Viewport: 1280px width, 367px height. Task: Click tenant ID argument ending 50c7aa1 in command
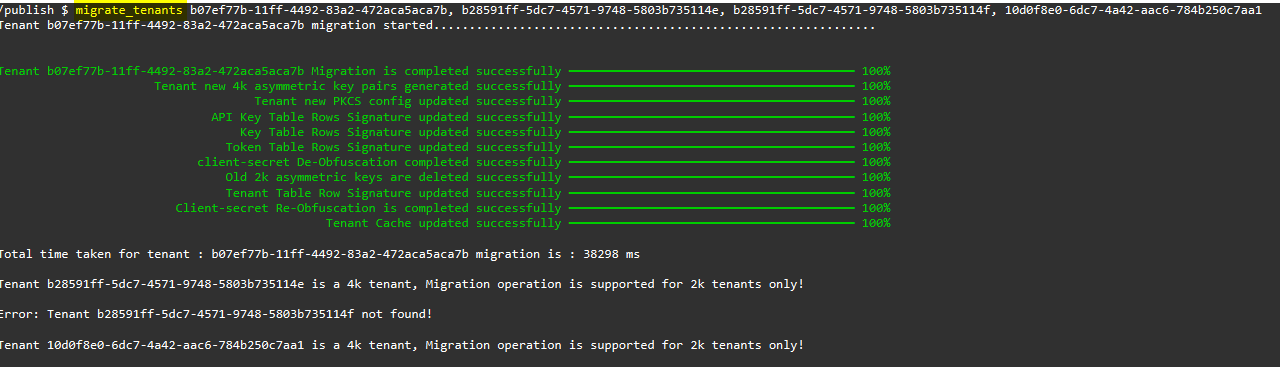tap(1133, 9)
